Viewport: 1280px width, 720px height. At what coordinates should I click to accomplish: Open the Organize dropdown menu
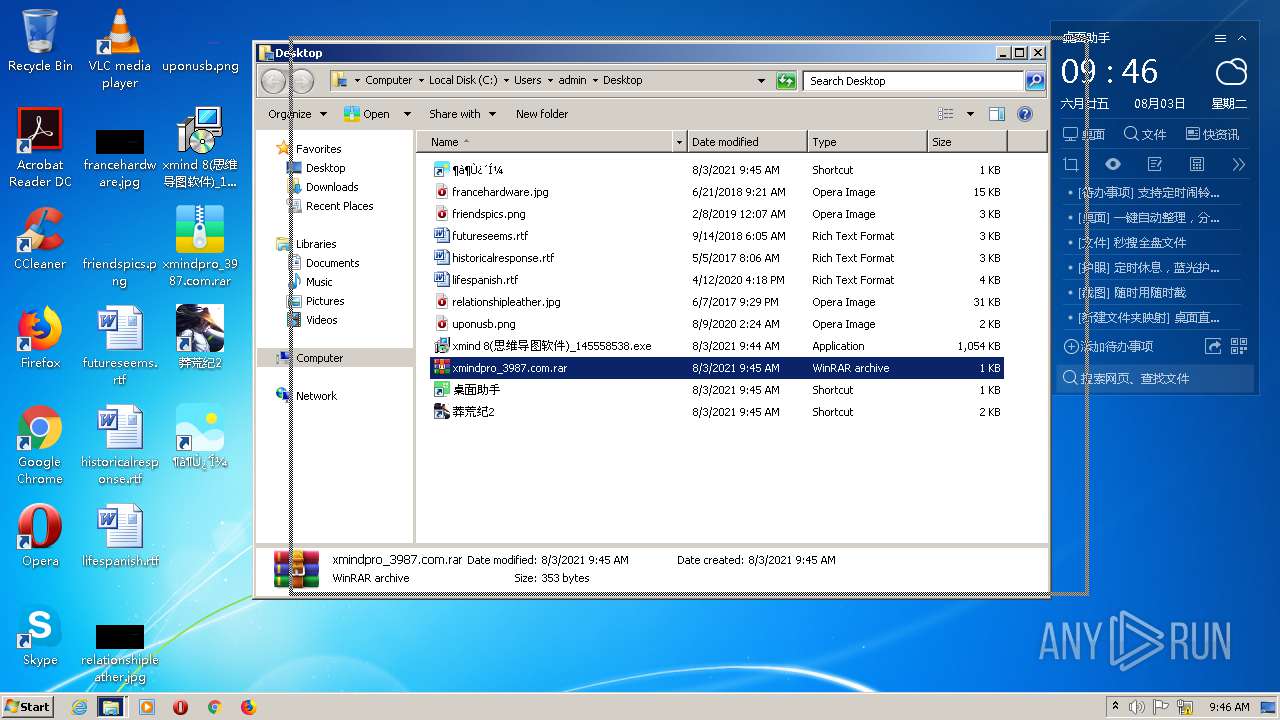296,114
